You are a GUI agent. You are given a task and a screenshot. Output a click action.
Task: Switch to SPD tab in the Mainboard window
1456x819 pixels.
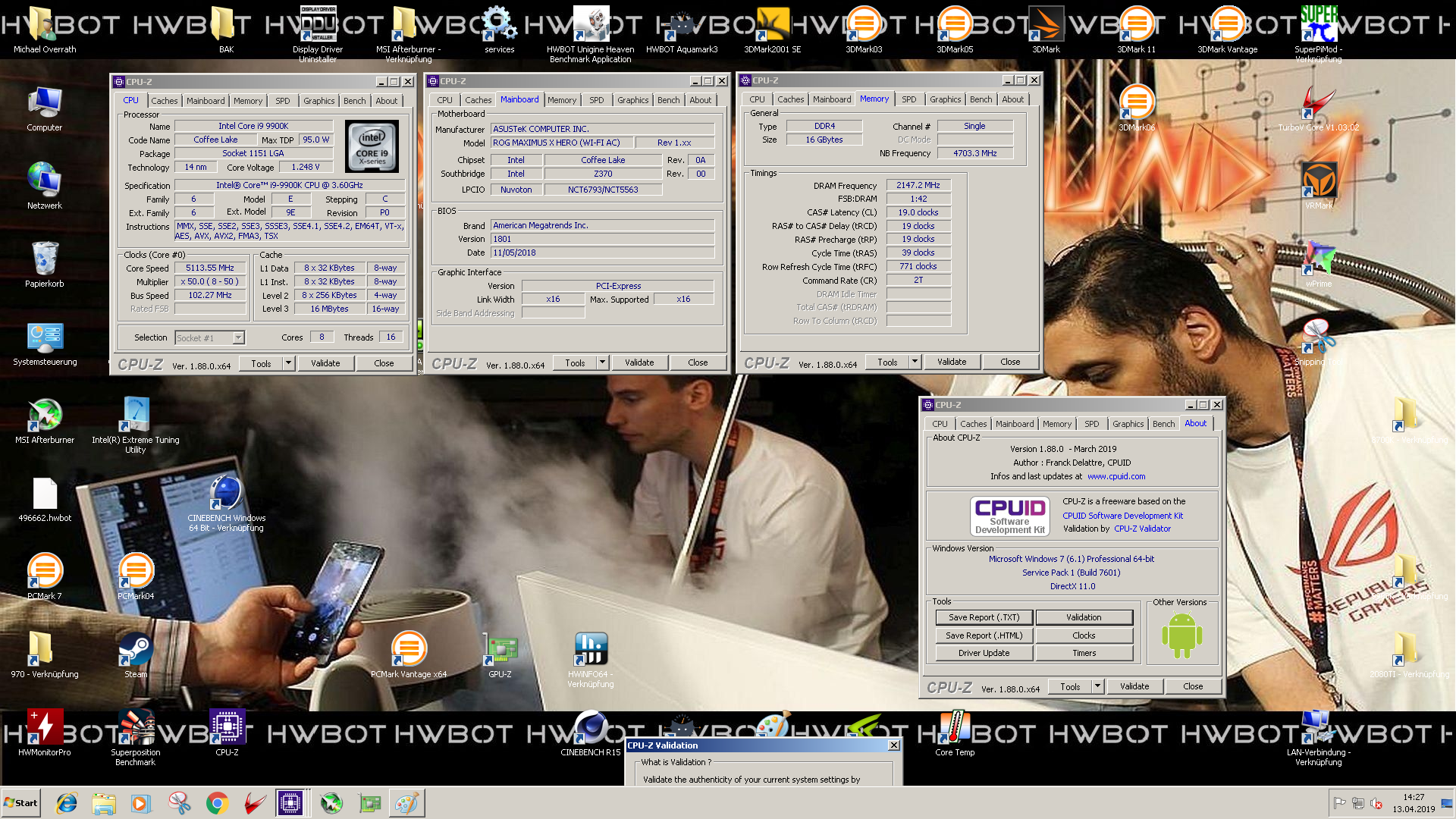pyautogui.click(x=597, y=100)
